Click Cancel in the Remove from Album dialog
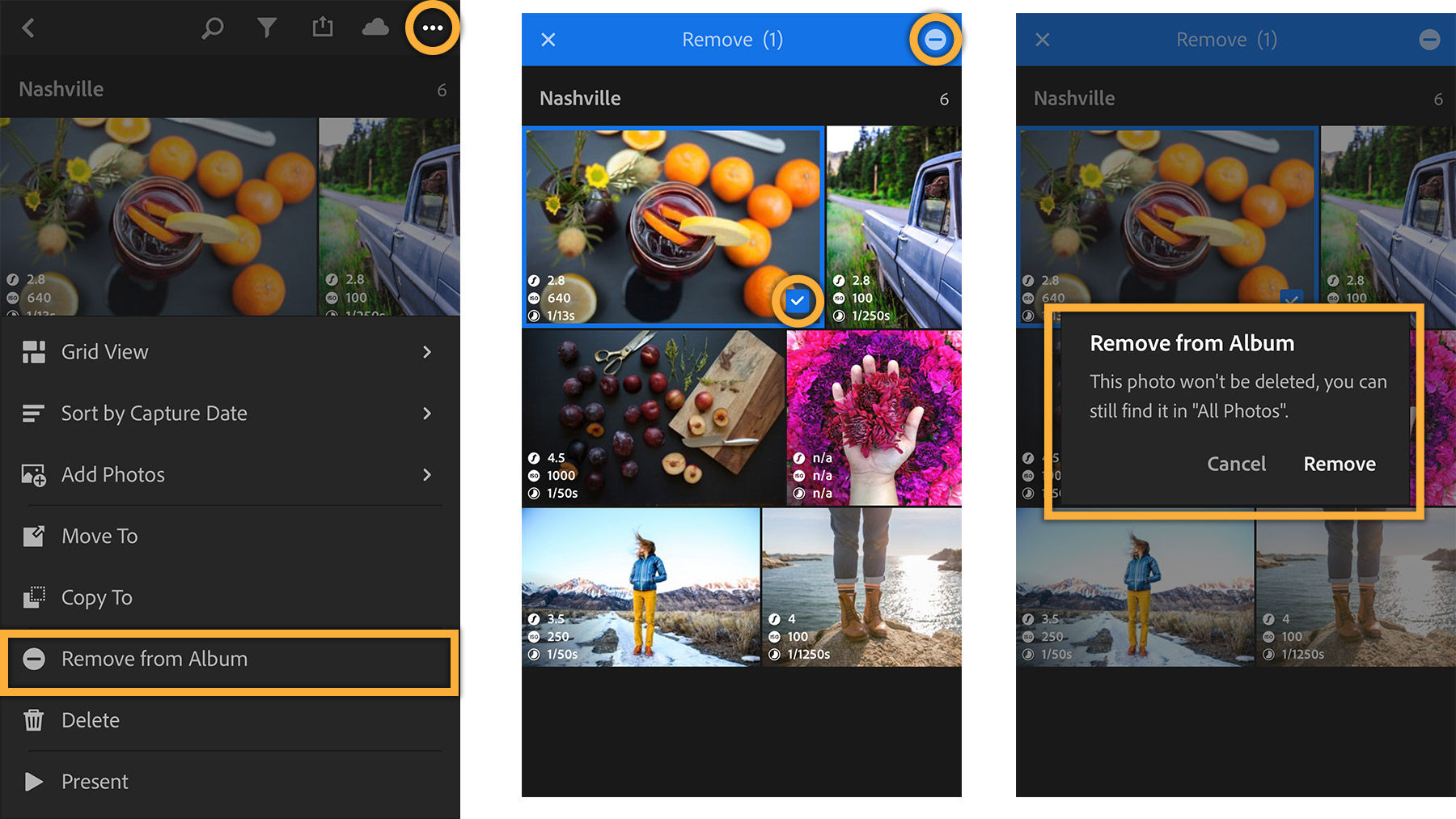Image resolution: width=1456 pixels, height=819 pixels. [x=1236, y=464]
